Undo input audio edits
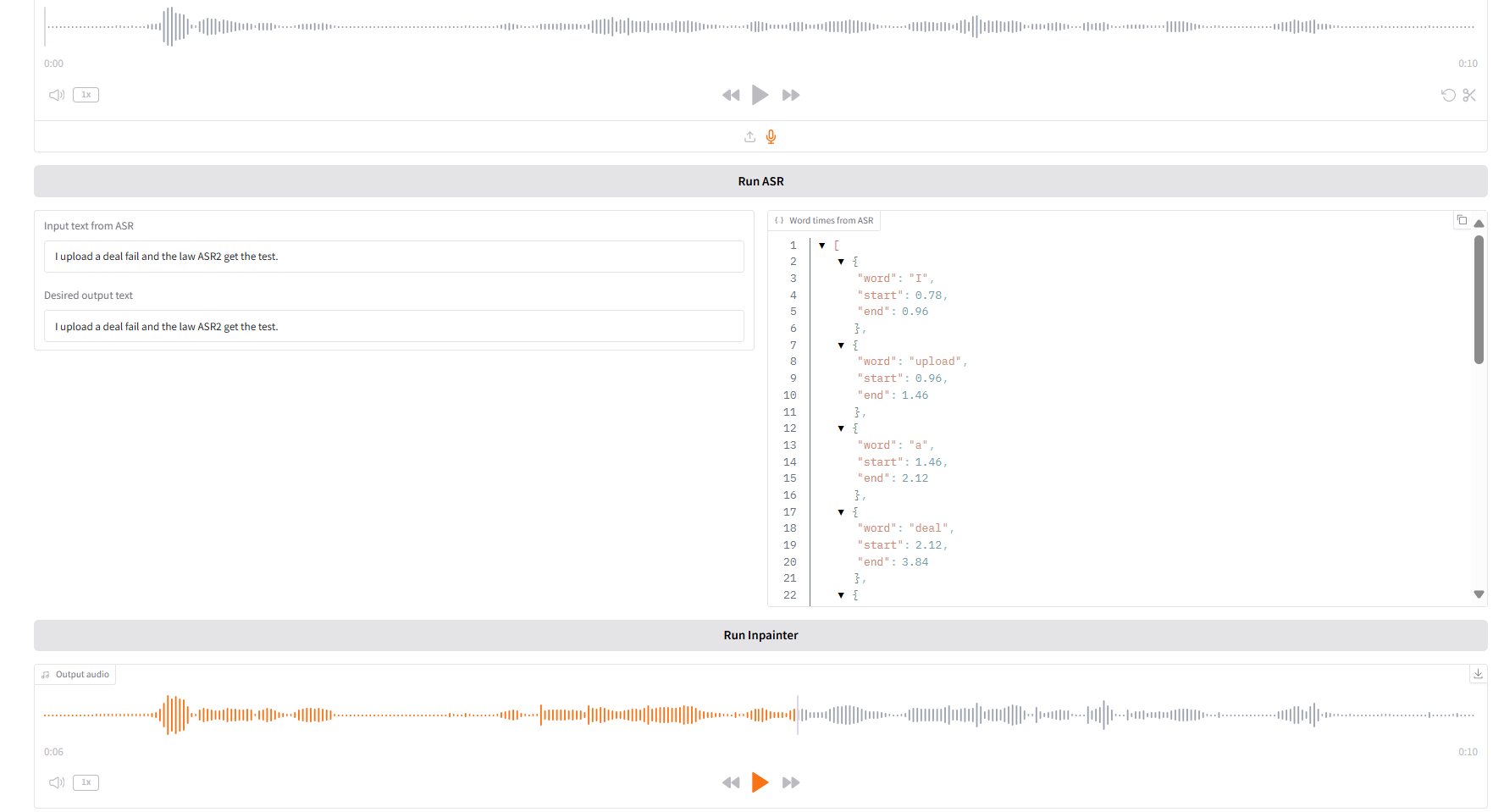 pyautogui.click(x=1448, y=95)
